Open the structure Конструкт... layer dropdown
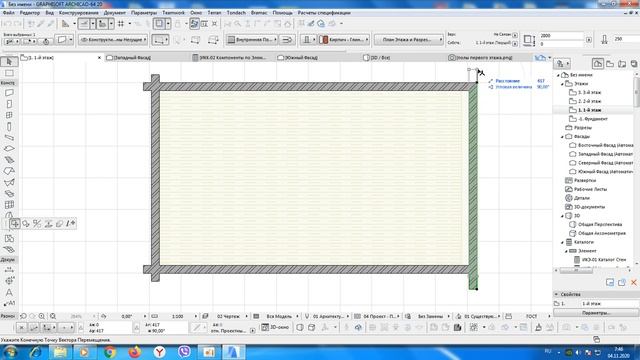 [113, 40]
